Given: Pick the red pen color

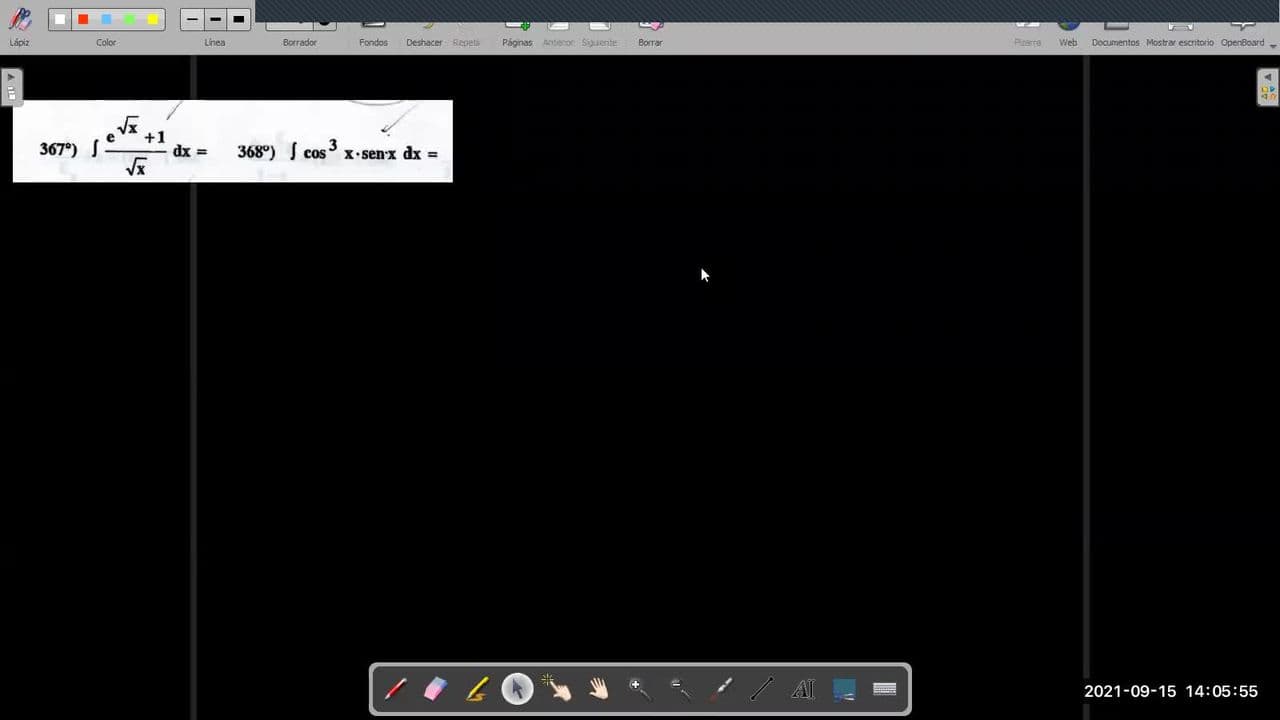Looking at the screenshot, I should coord(83,19).
